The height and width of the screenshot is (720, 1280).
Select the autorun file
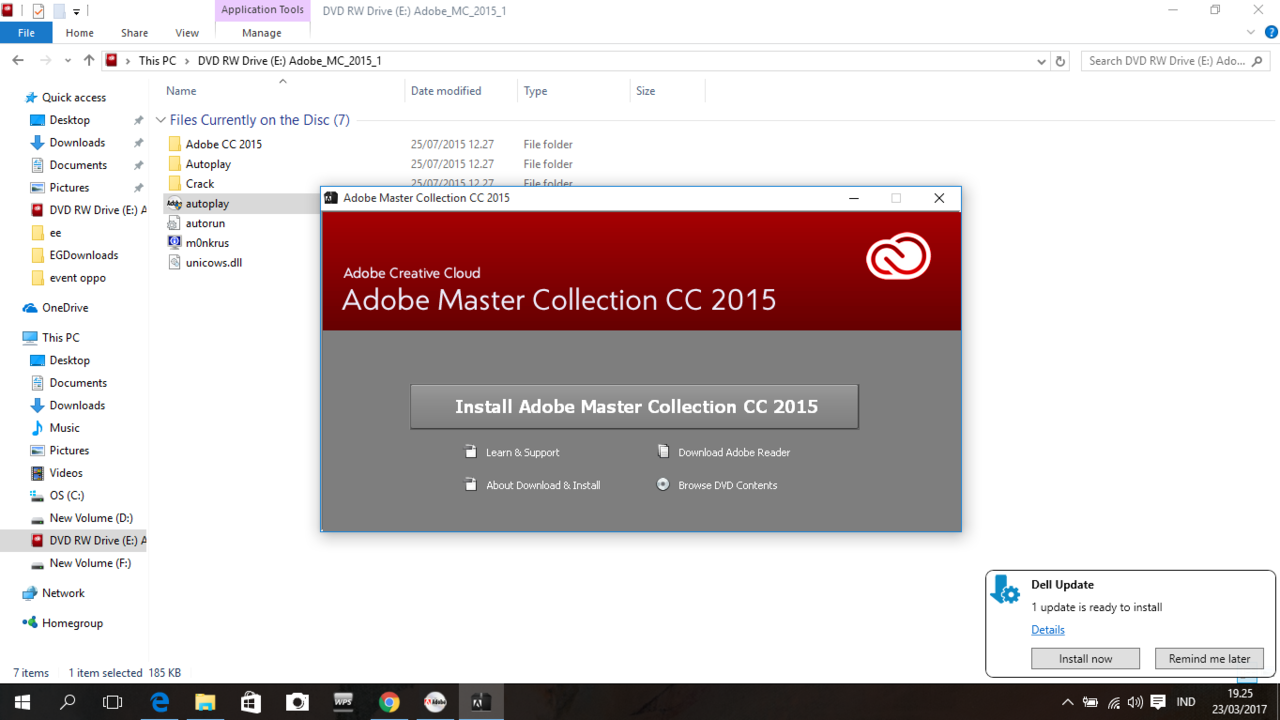(x=205, y=223)
